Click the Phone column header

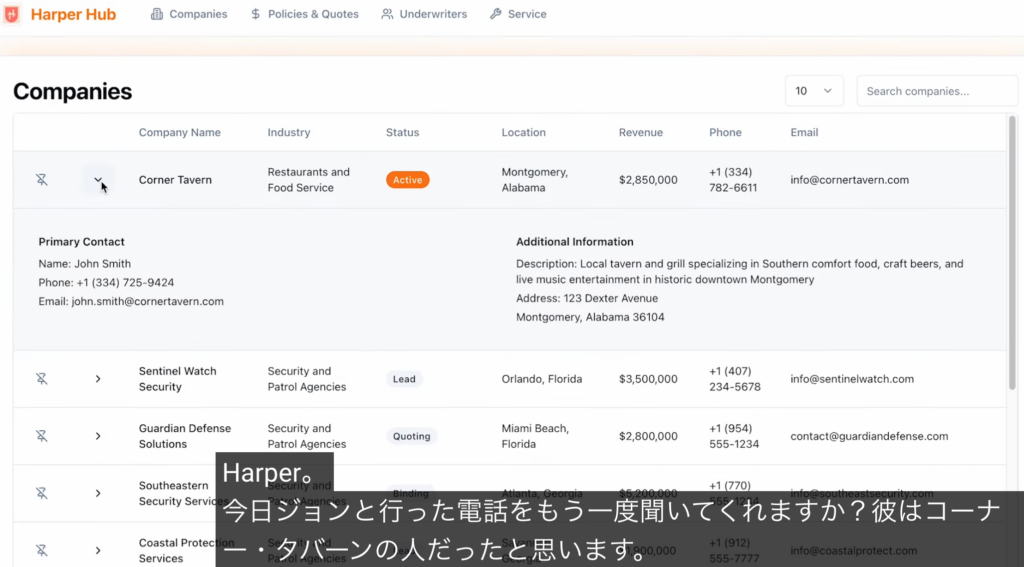pyautogui.click(x=726, y=133)
